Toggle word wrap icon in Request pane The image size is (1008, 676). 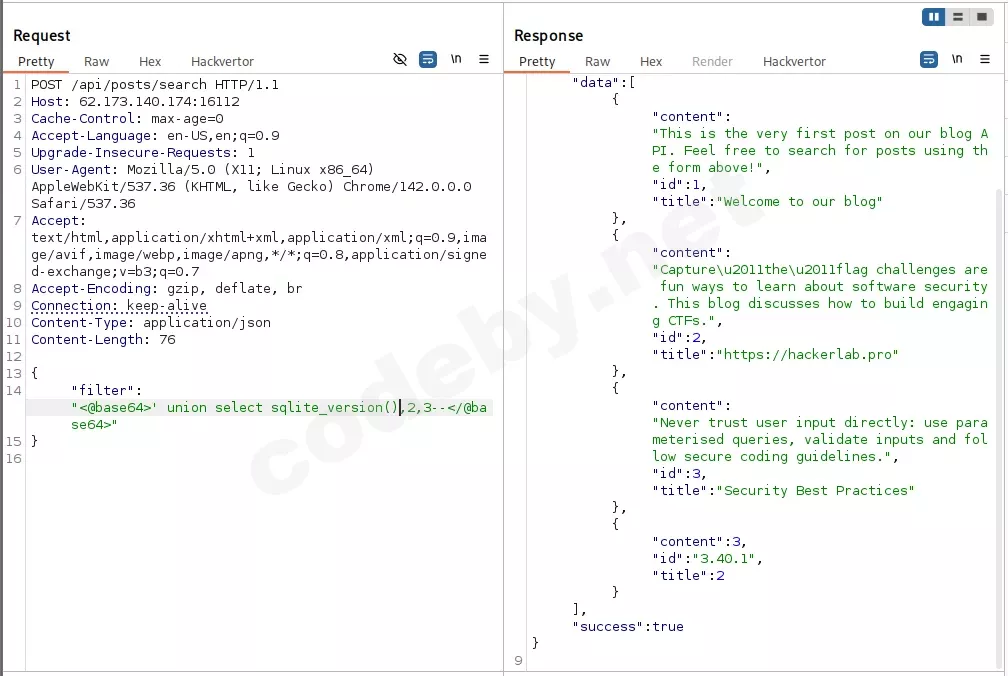428,60
